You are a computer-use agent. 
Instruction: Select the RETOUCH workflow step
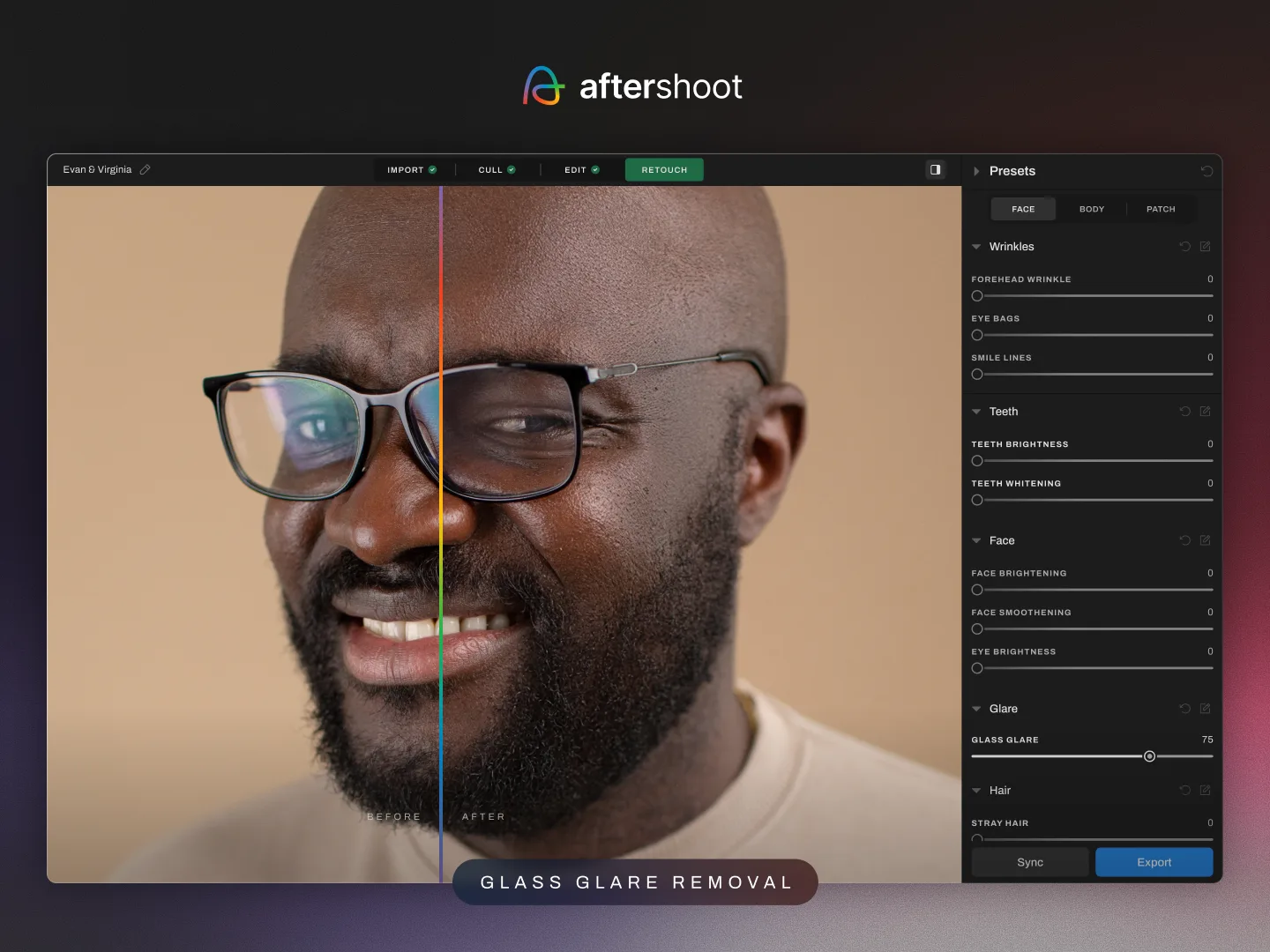coord(663,169)
